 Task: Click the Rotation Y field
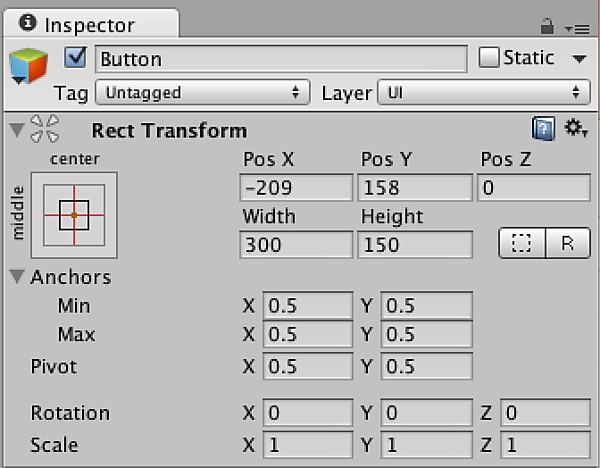click(x=427, y=413)
